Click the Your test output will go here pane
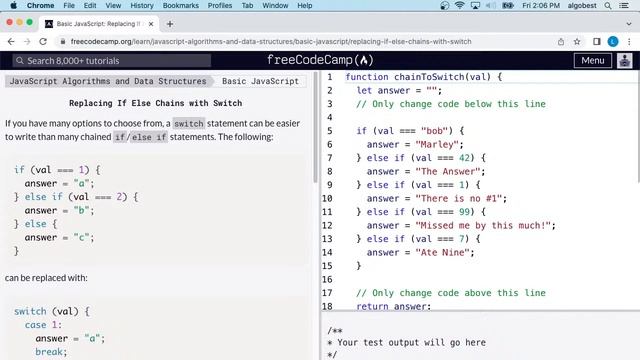This screenshot has height=360, width=640. click(480, 336)
